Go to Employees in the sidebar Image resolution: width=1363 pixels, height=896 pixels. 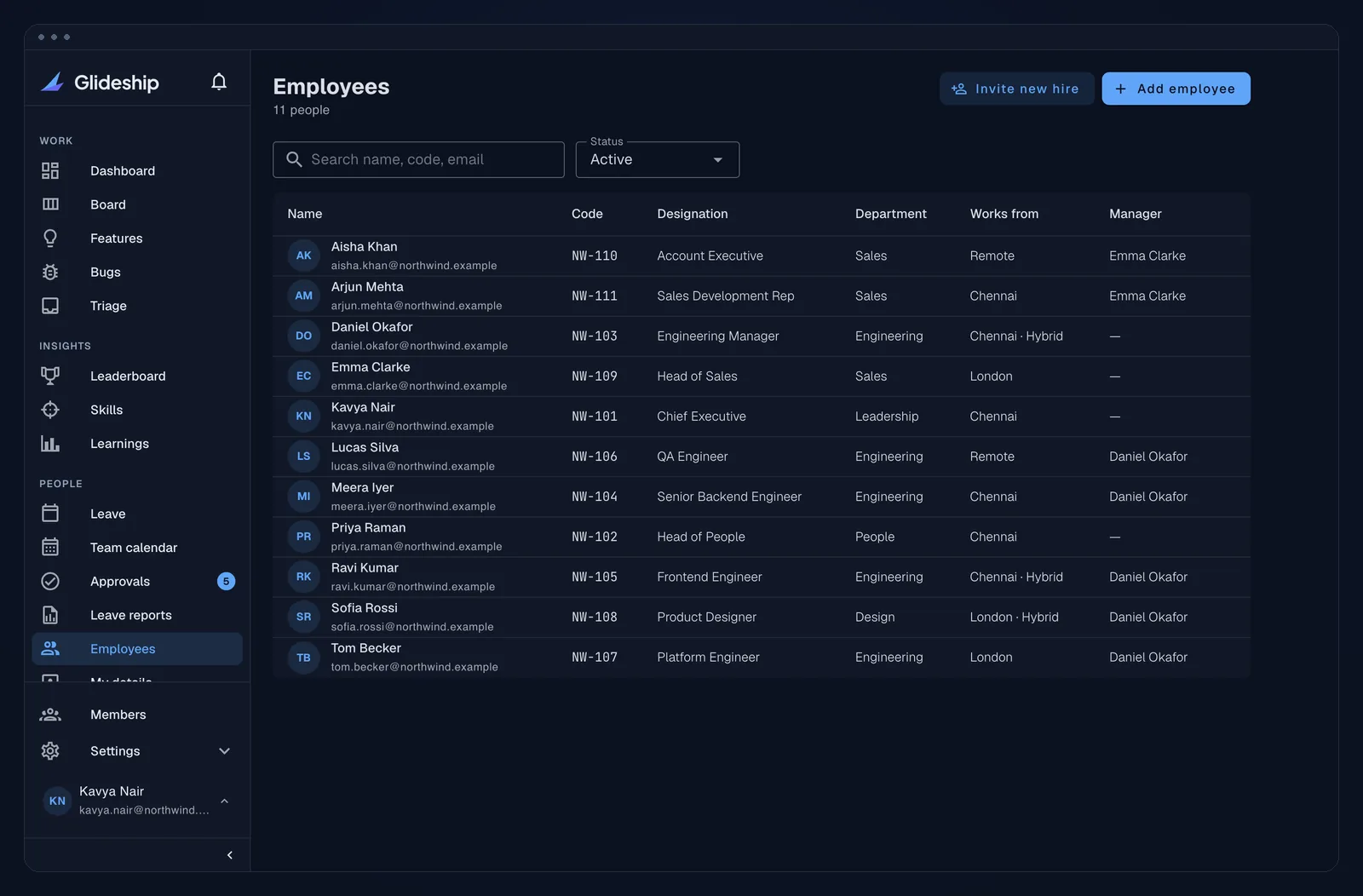137,649
